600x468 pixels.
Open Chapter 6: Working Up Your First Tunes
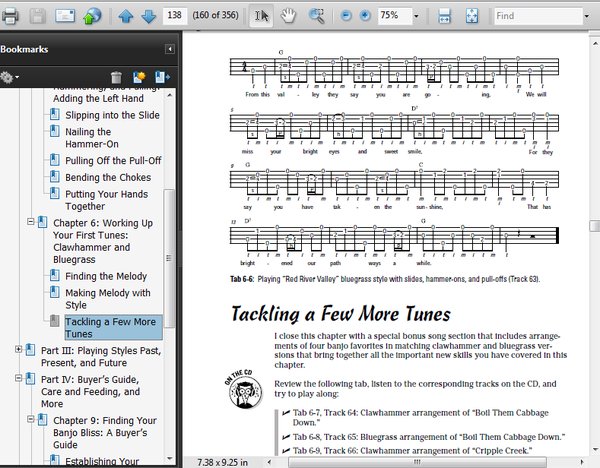pos(103,241)
